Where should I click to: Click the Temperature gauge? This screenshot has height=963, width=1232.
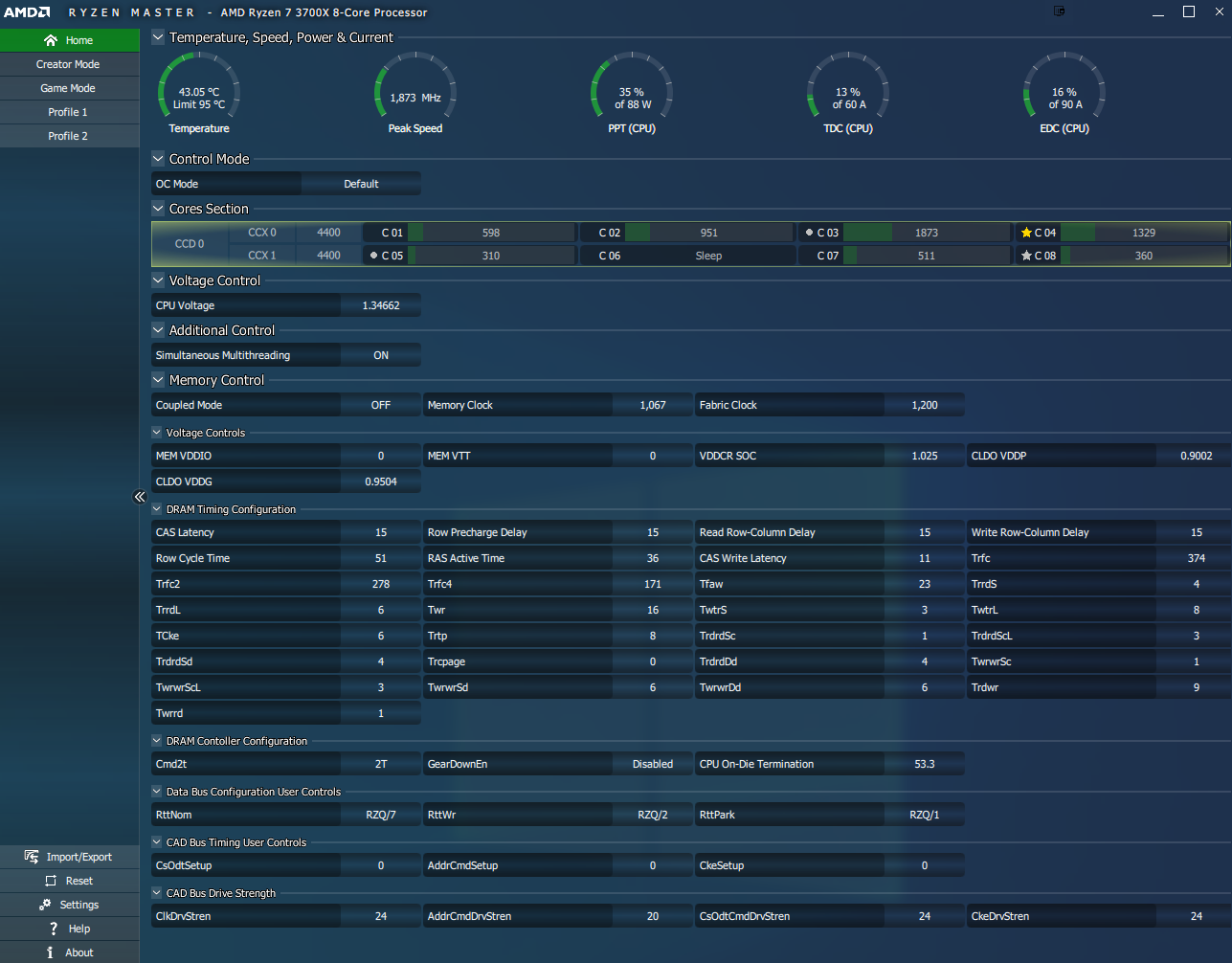point(199,94)
